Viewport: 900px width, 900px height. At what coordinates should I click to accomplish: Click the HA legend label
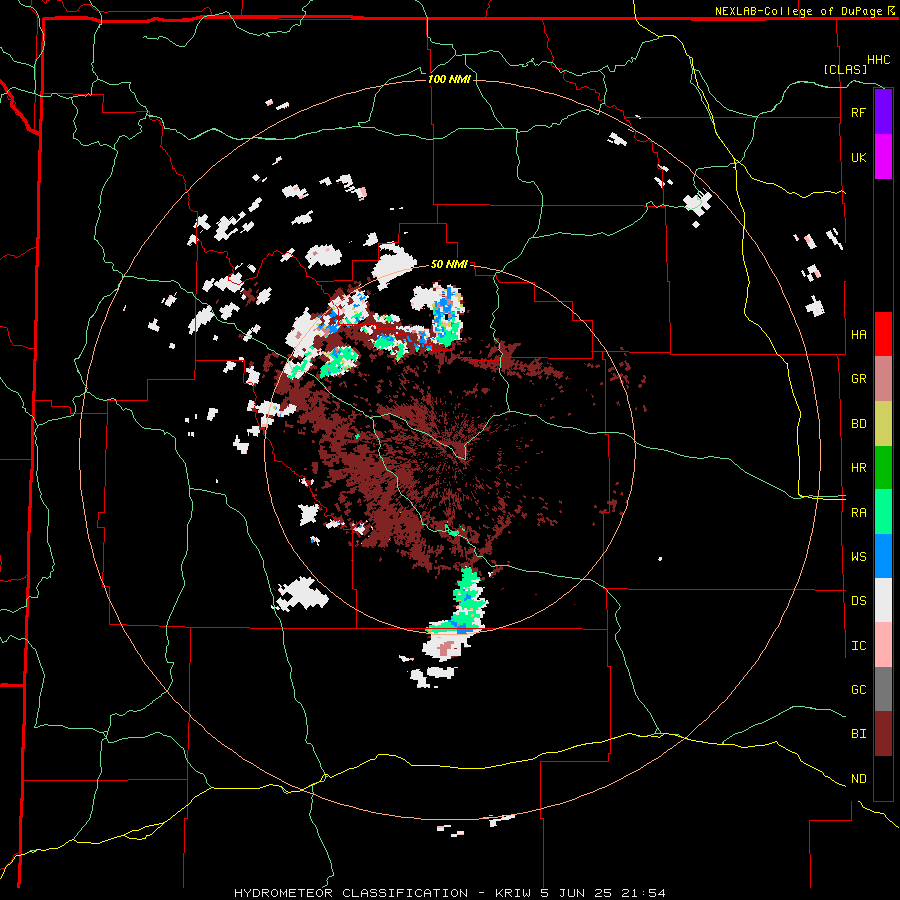point(858,335)
